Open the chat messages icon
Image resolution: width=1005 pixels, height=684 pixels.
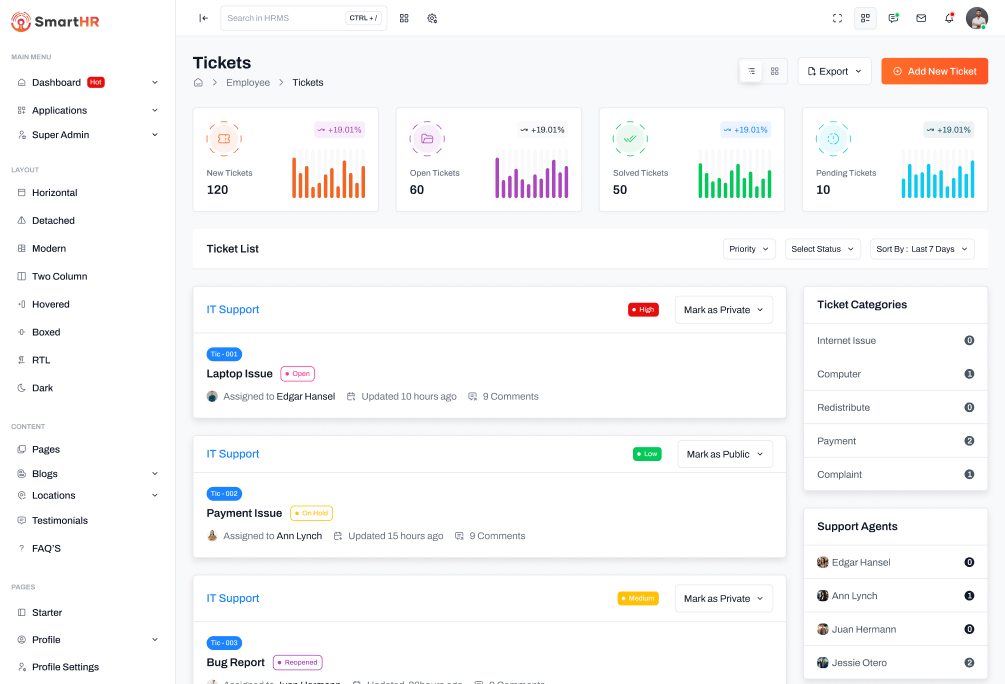[x=893, y=18]
